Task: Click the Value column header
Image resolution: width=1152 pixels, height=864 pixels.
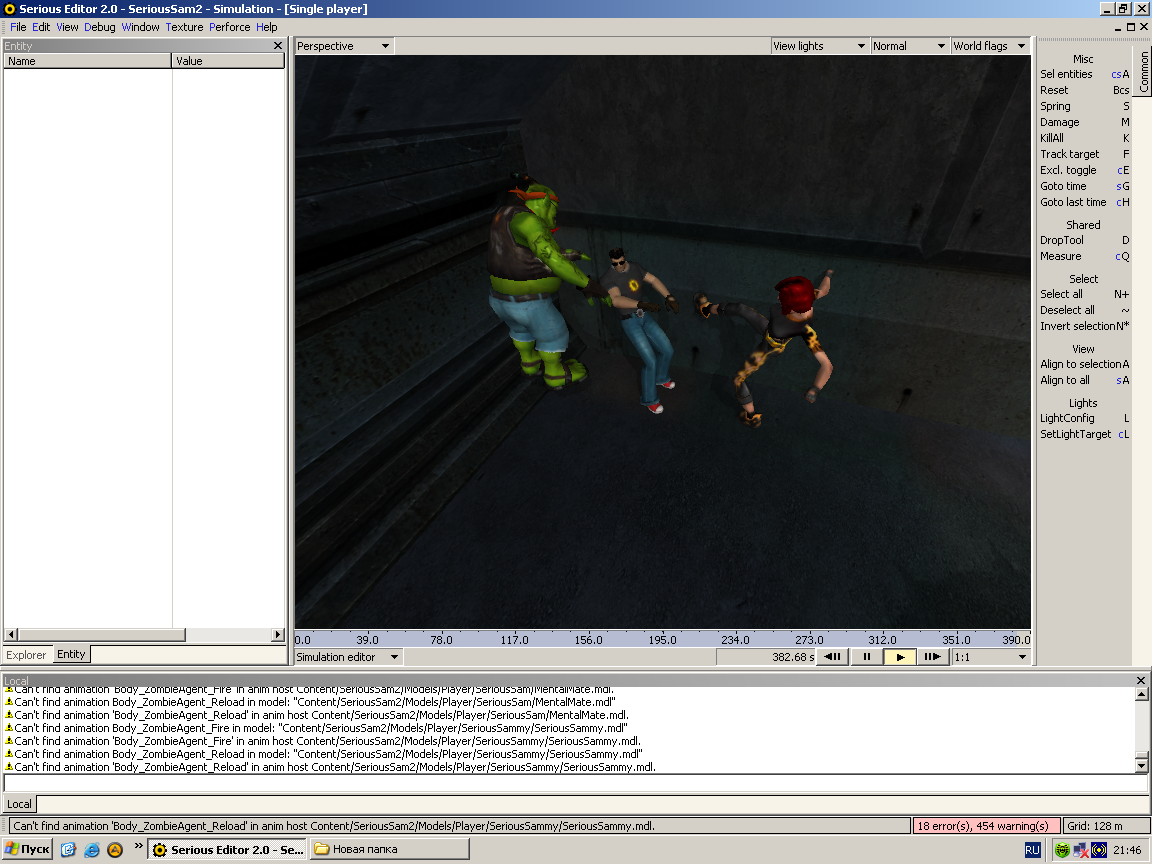Action: [x=228, y=61]
